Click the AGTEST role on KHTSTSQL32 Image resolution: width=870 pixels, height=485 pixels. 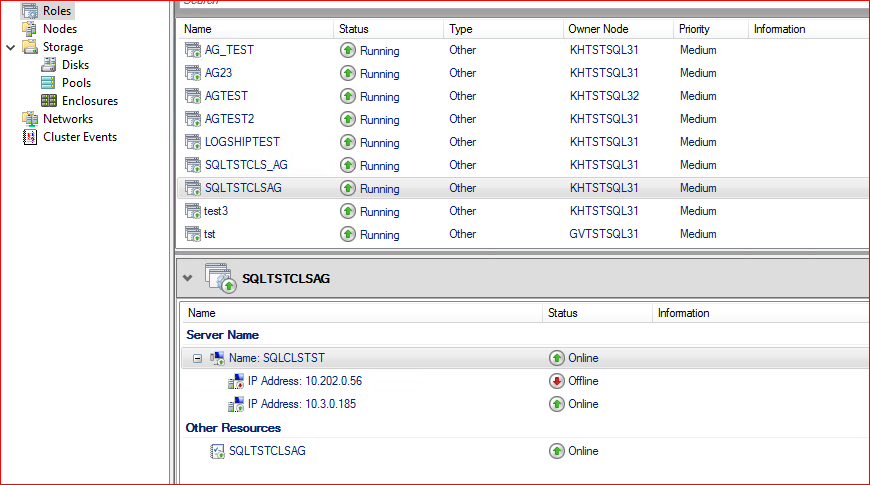(x=226, y=96)
